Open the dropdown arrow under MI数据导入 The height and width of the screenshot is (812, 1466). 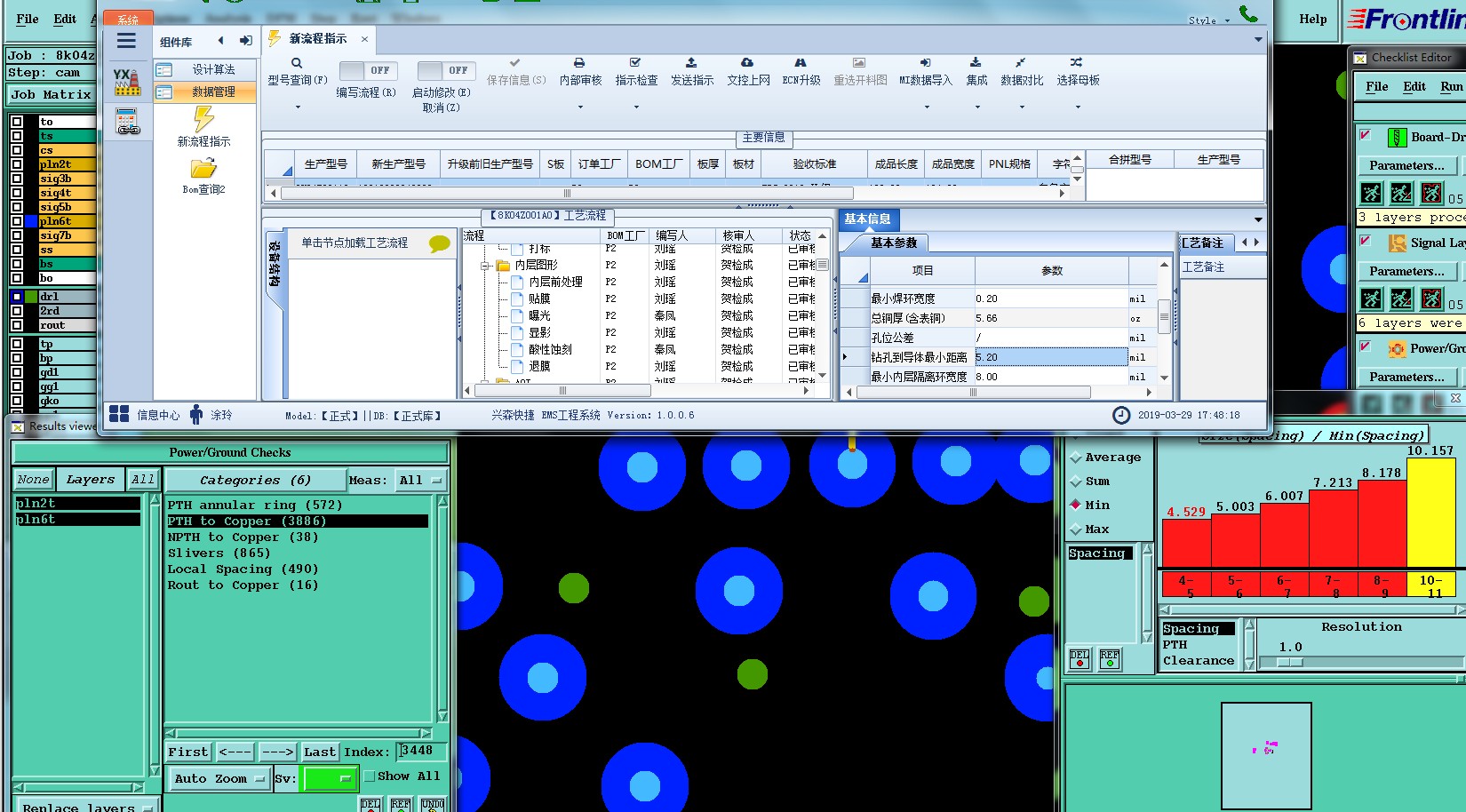[x=927, y=107]
